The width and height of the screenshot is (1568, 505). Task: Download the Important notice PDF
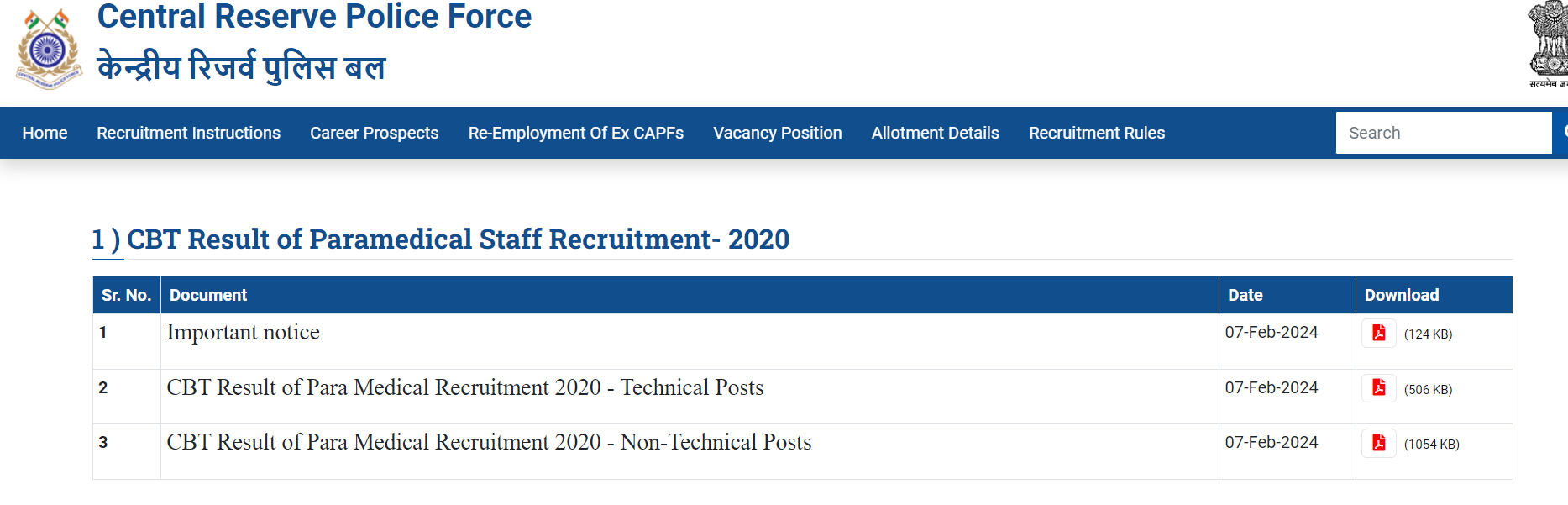pos(1378,333)
